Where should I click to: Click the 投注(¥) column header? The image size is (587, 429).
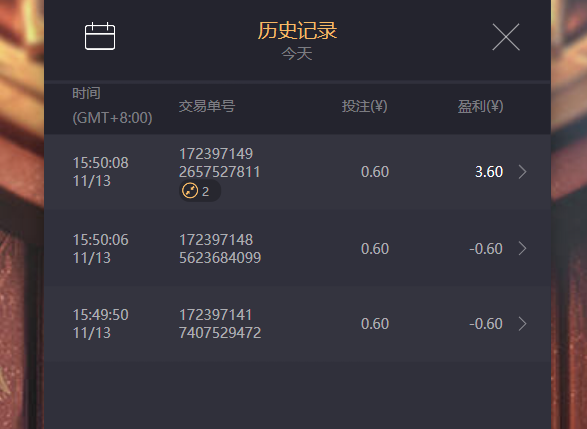click(x=364, y=106)
